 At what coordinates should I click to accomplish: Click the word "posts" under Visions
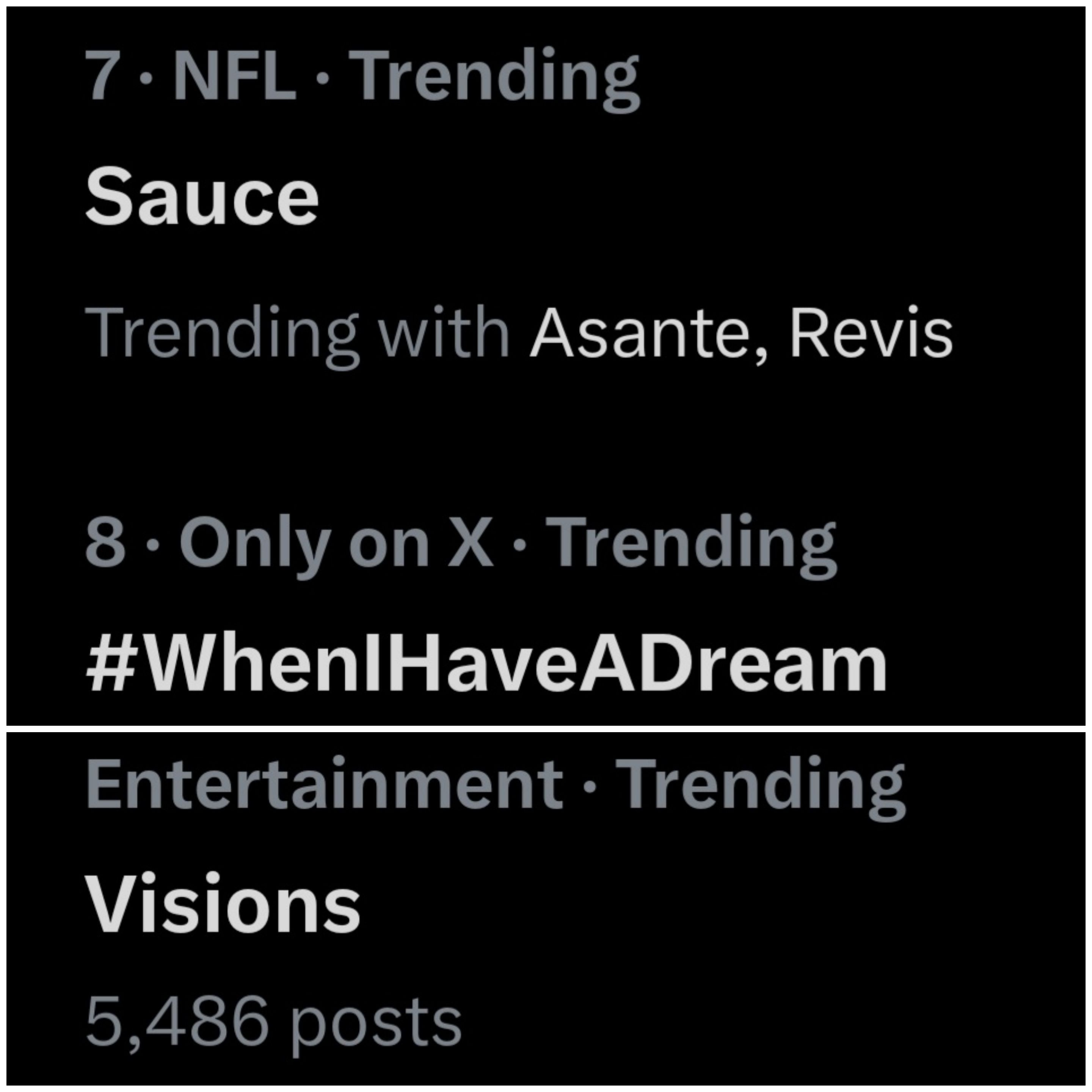pos(375,1024)
